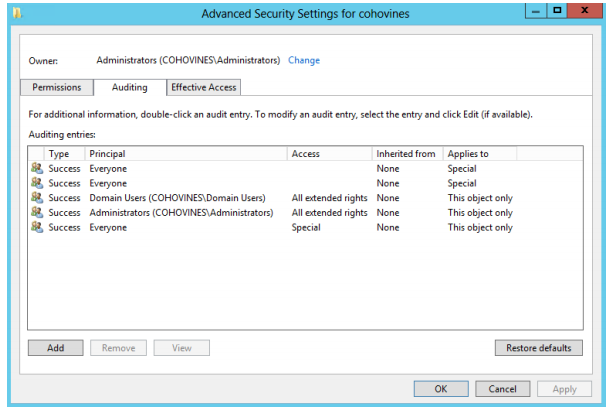Screen dimensions: 611x409
Task: Click the Change owner link
Action: 304,60
